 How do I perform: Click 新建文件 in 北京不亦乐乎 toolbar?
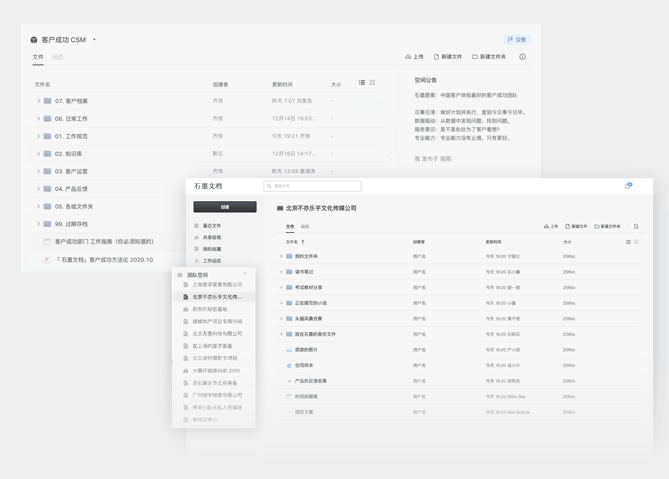(576, 227)
